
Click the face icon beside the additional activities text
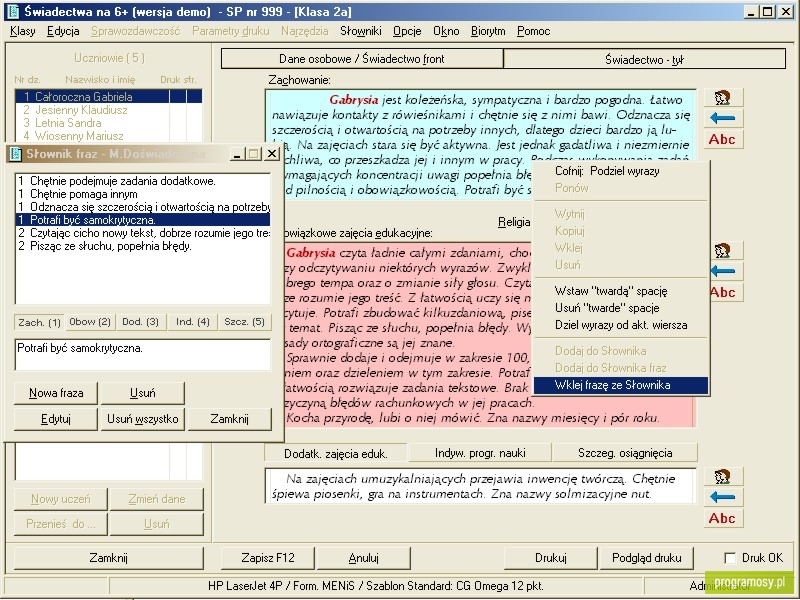723,477
